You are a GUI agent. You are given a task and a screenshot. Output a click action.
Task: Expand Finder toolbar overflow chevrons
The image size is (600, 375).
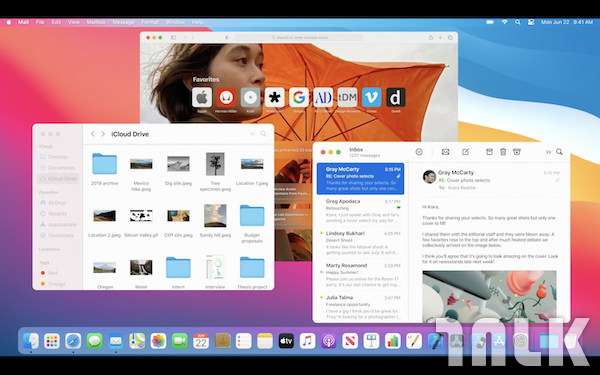pos(252,134)
